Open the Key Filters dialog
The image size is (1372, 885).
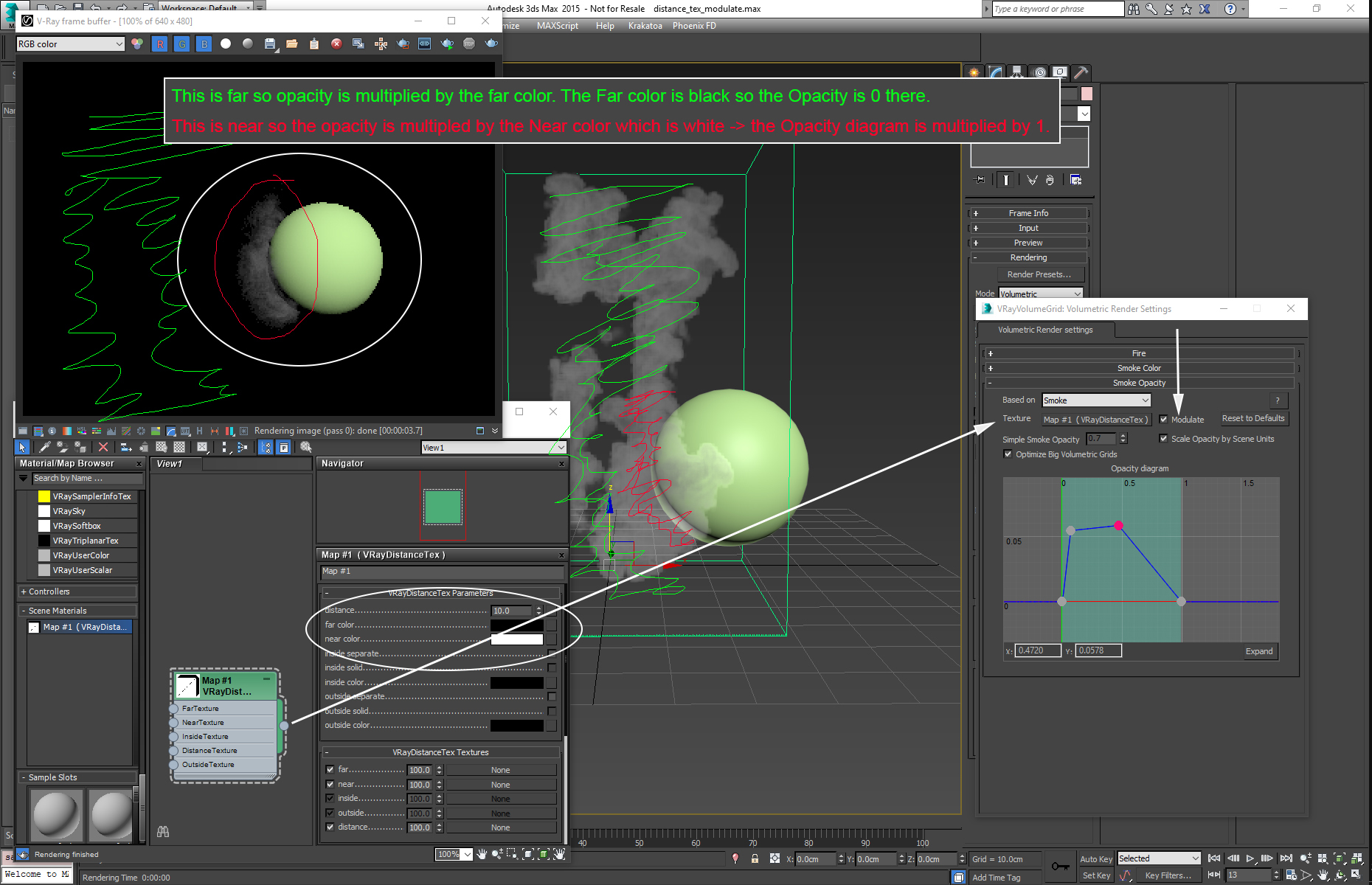(x=1168, y=875)
